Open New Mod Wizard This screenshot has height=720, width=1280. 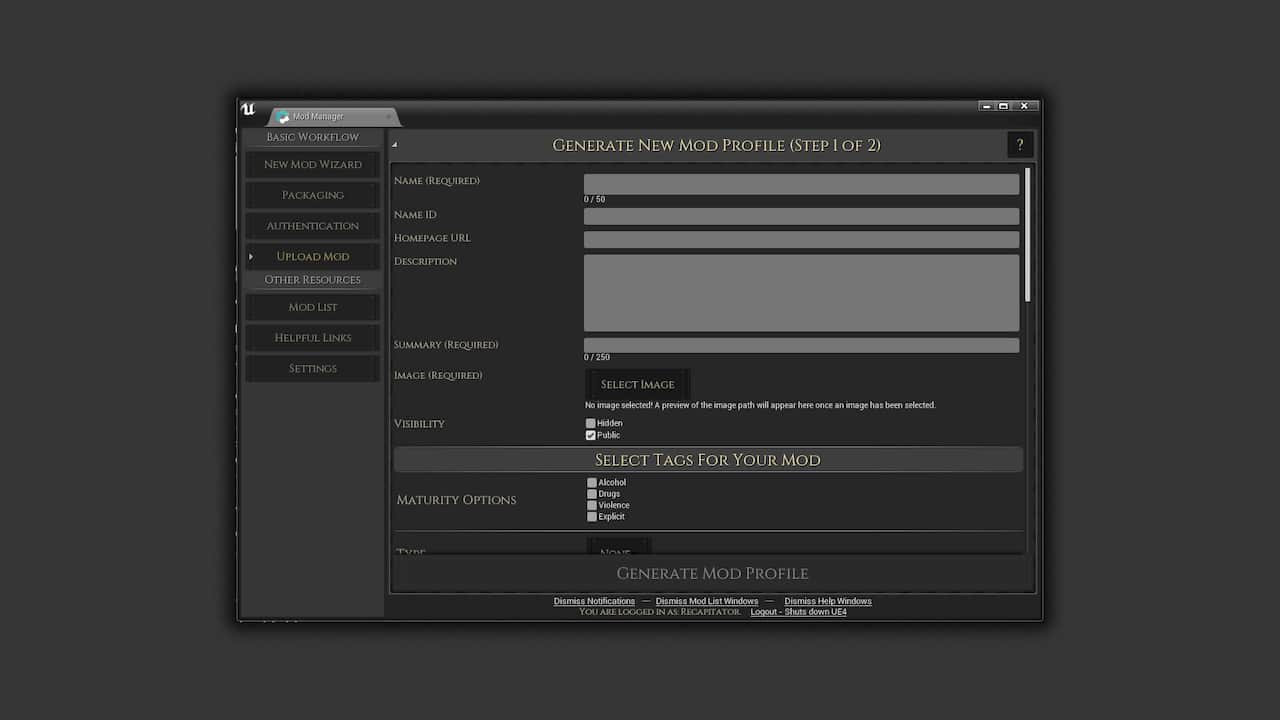313,164
